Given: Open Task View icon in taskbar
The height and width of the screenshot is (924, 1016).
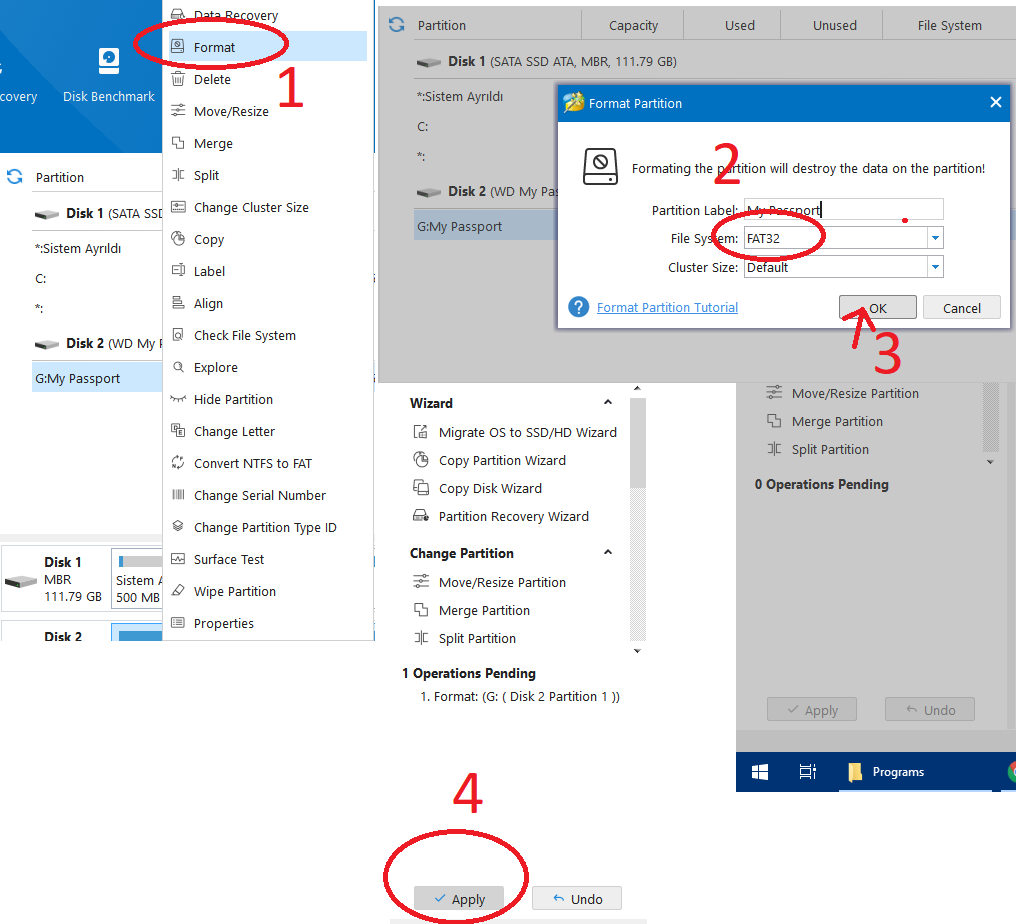Looking at the screenshot, I should point(807,772).
